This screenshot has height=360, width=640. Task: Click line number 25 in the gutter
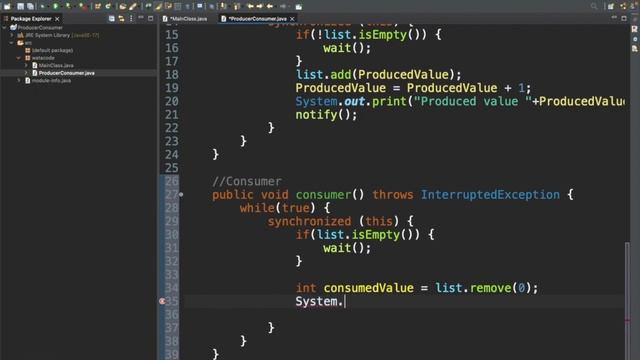(x=171, y=168)
